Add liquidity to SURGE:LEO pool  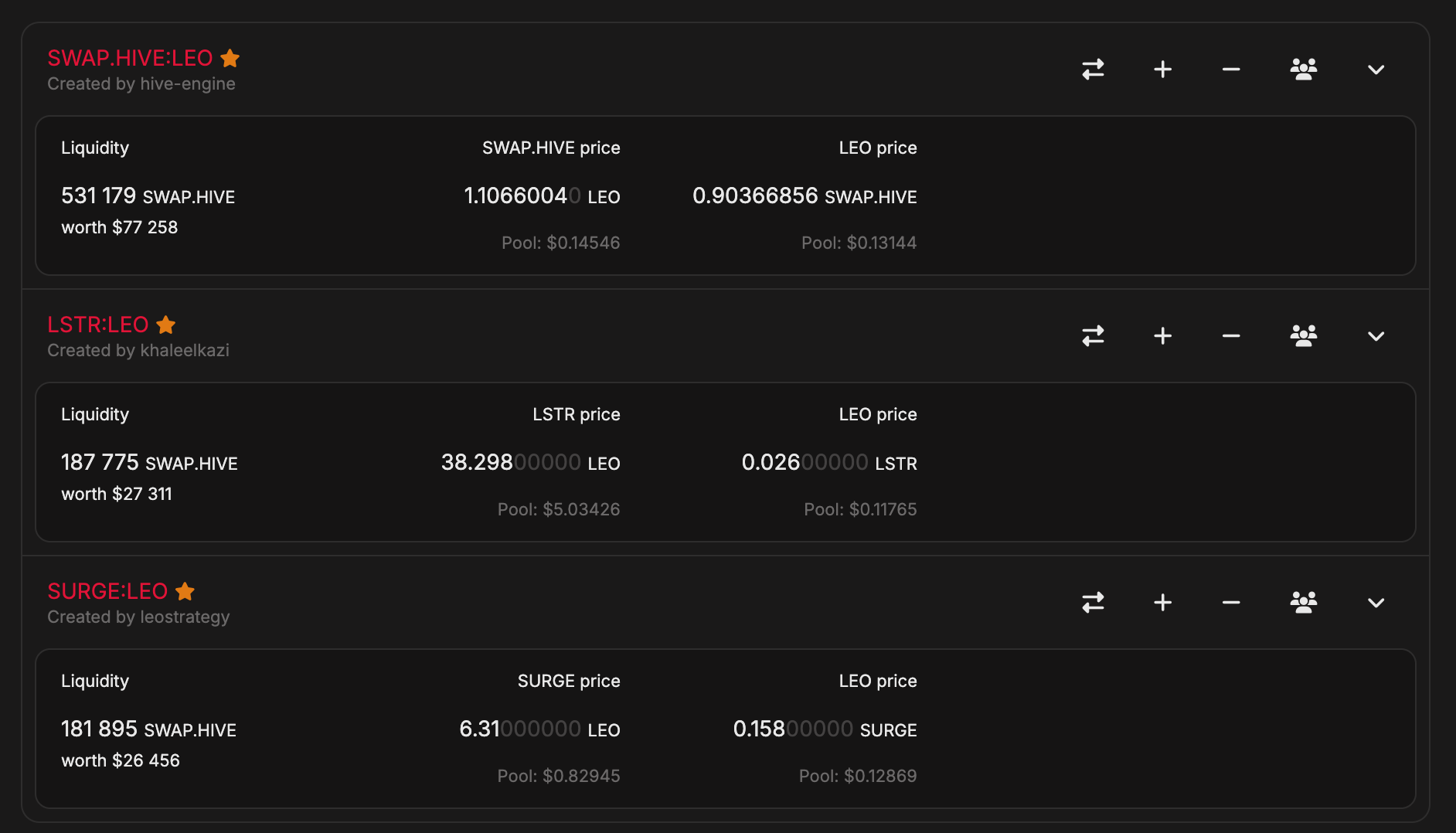pyautogui.click(x=1162, y=603)
